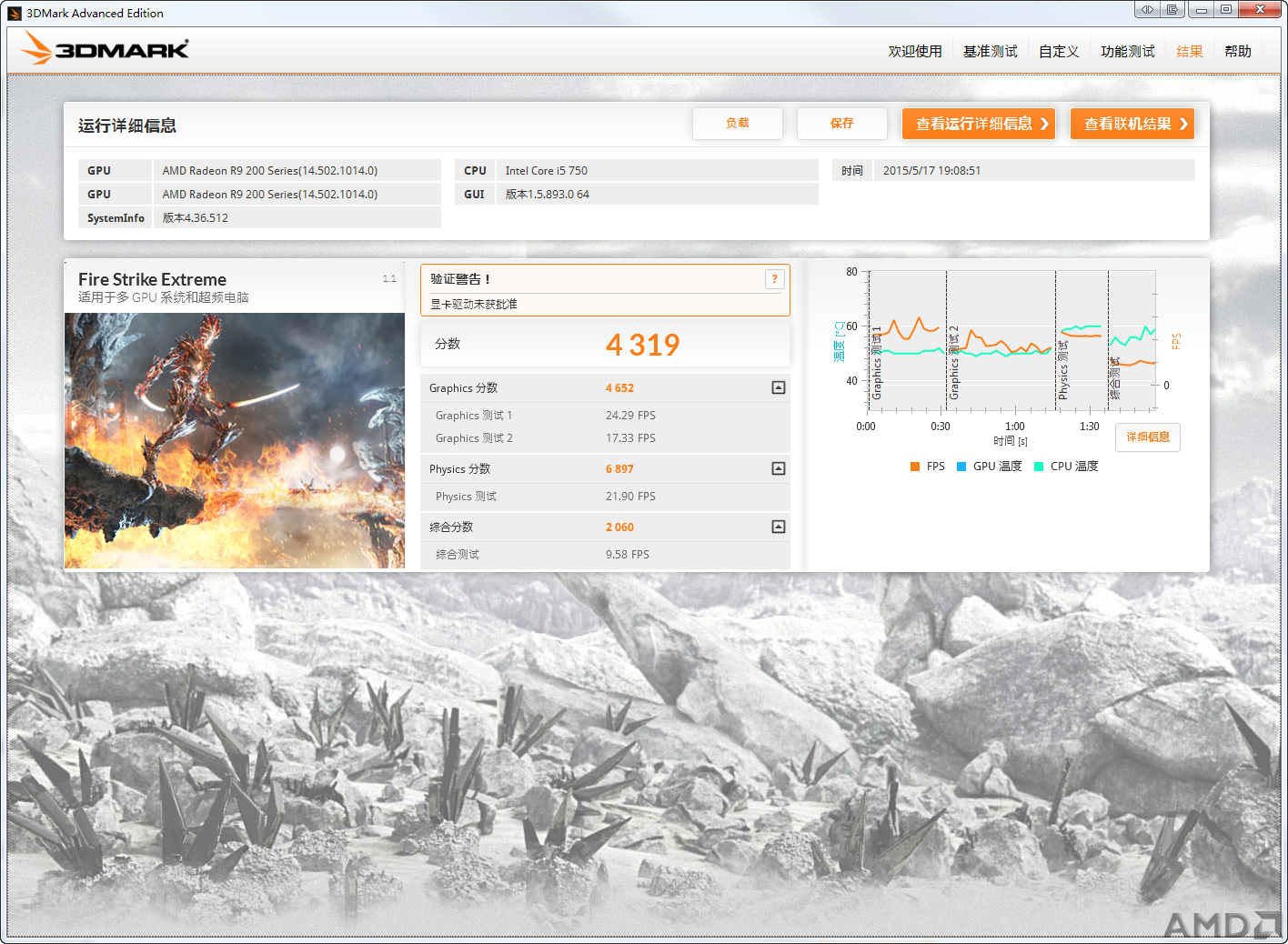1288x944 pixels.
Task: Click the combined score value 2 060
Action: [619, 527]
